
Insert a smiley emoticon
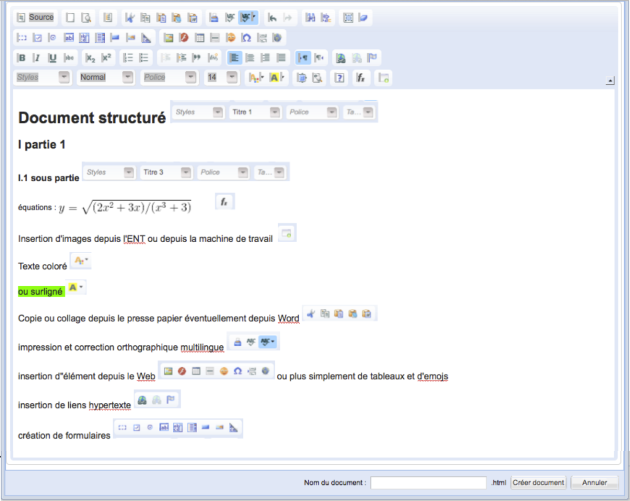coord(231,38)
